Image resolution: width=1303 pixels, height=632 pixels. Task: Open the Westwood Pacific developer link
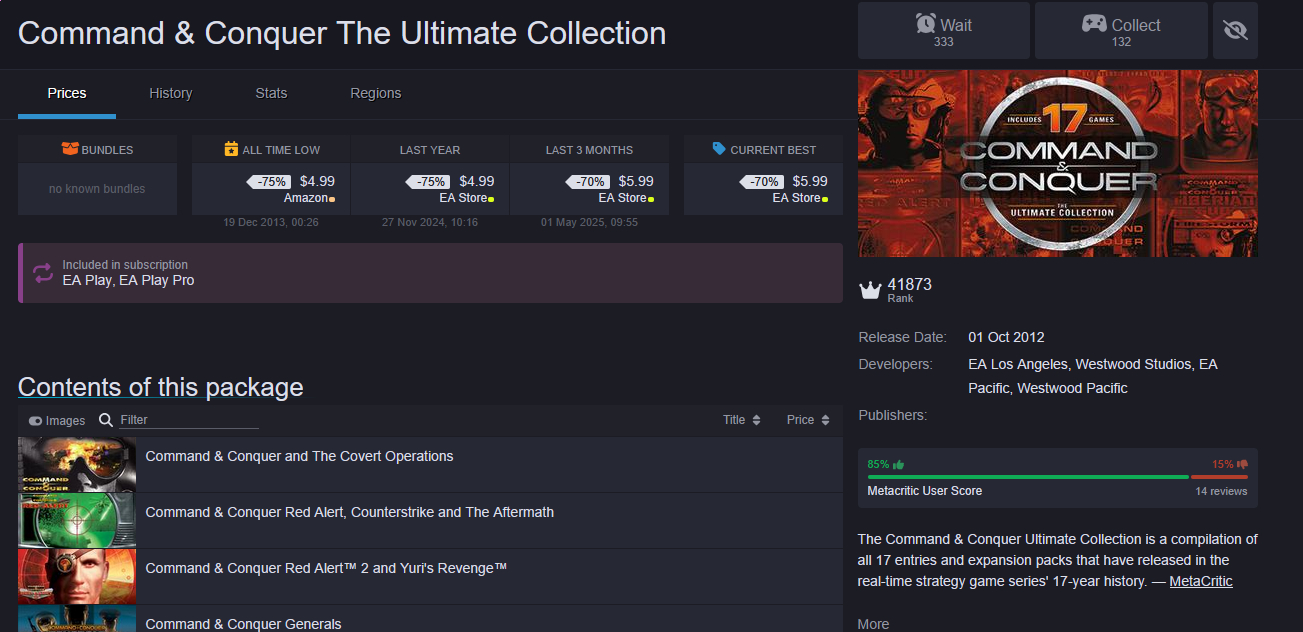(x=1072, y=388)
